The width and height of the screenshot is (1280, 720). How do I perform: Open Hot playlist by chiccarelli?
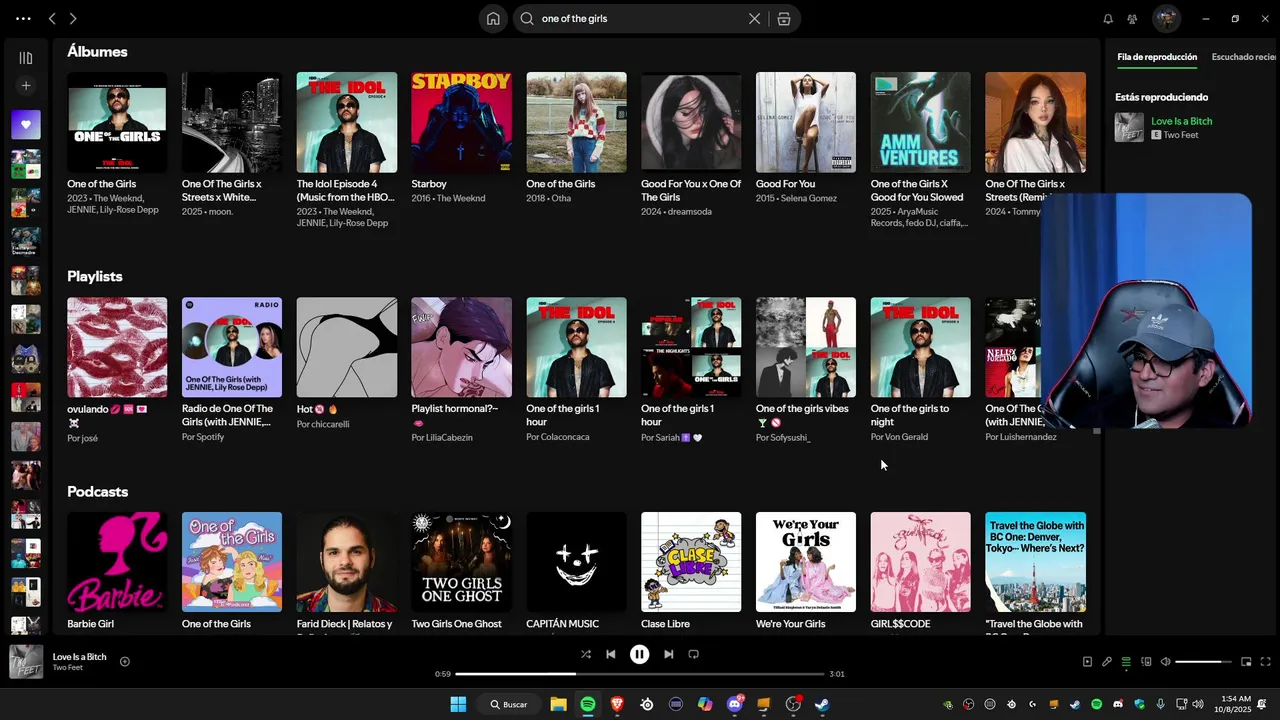[346, 347]
